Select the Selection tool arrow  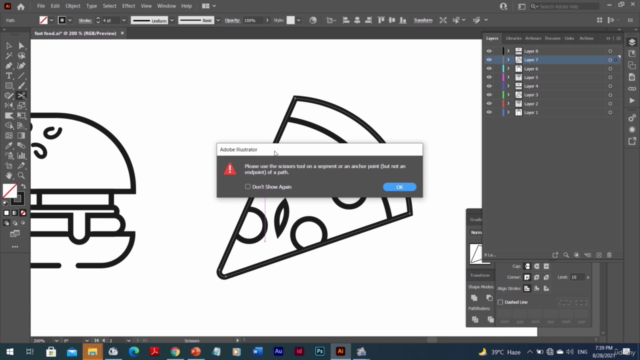[9, 46]
